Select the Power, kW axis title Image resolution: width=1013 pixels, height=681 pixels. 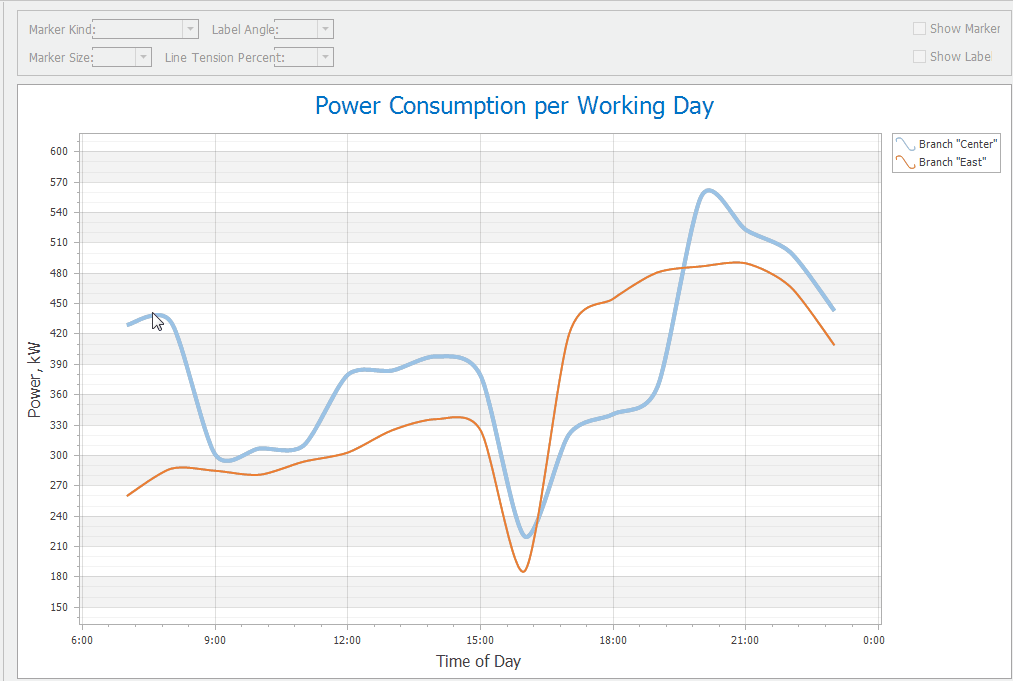pos(35,380)
